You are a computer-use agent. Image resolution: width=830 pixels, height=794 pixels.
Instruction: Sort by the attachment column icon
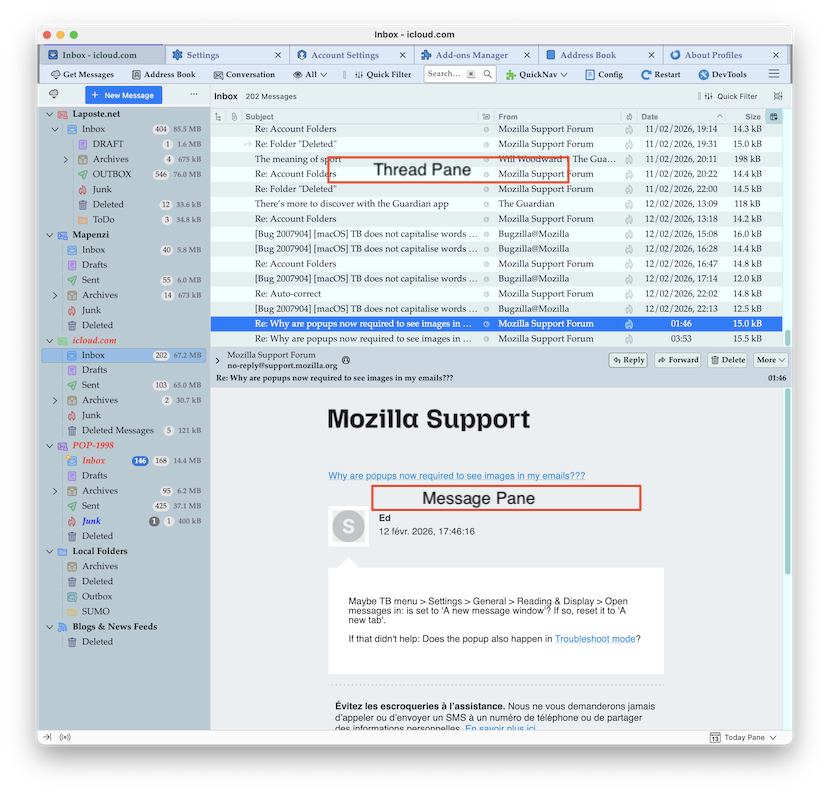click(234, 116)
